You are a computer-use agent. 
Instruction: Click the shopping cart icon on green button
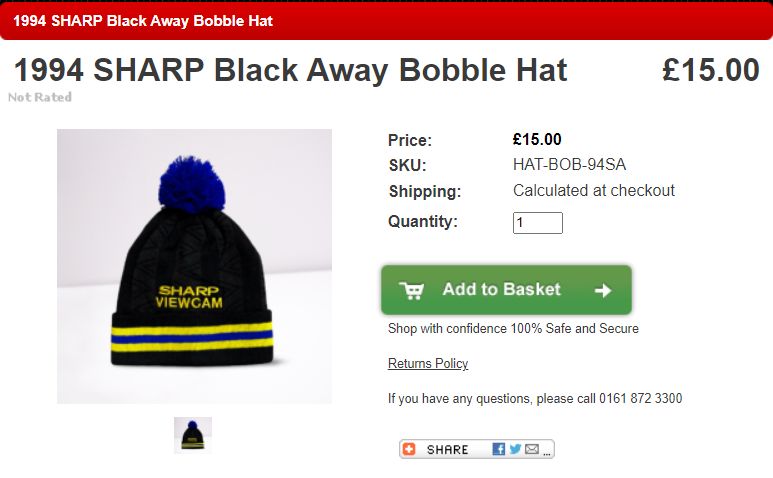411,290
